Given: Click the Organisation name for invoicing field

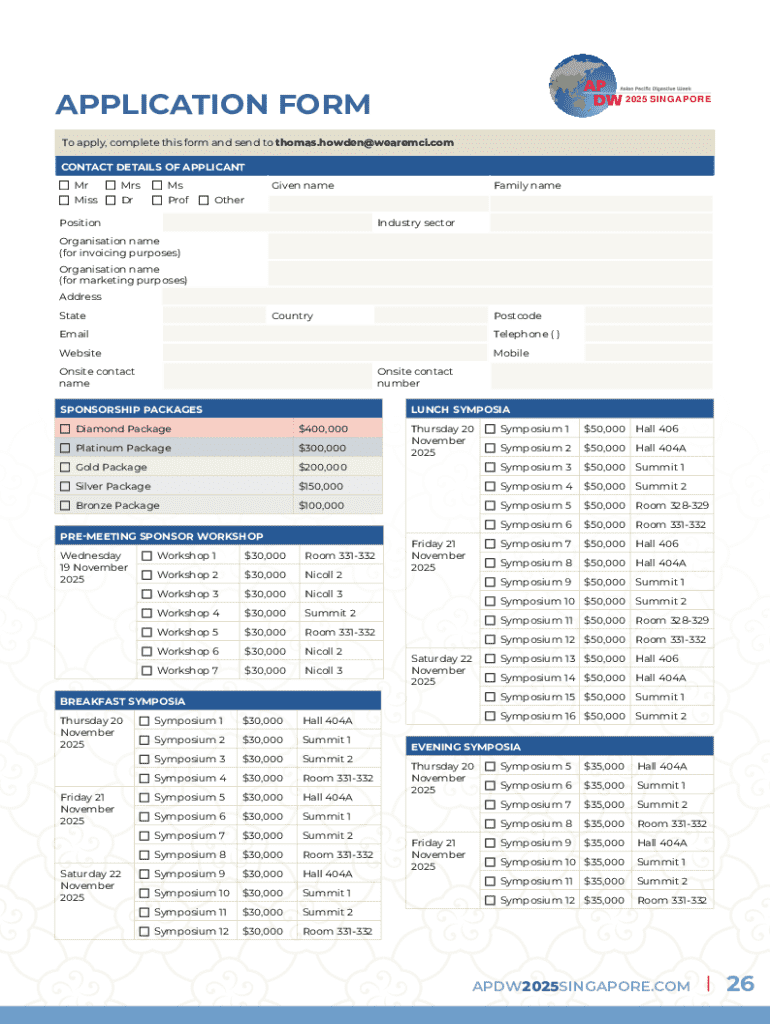Looking at the screenshot, I should click(490, 247).
